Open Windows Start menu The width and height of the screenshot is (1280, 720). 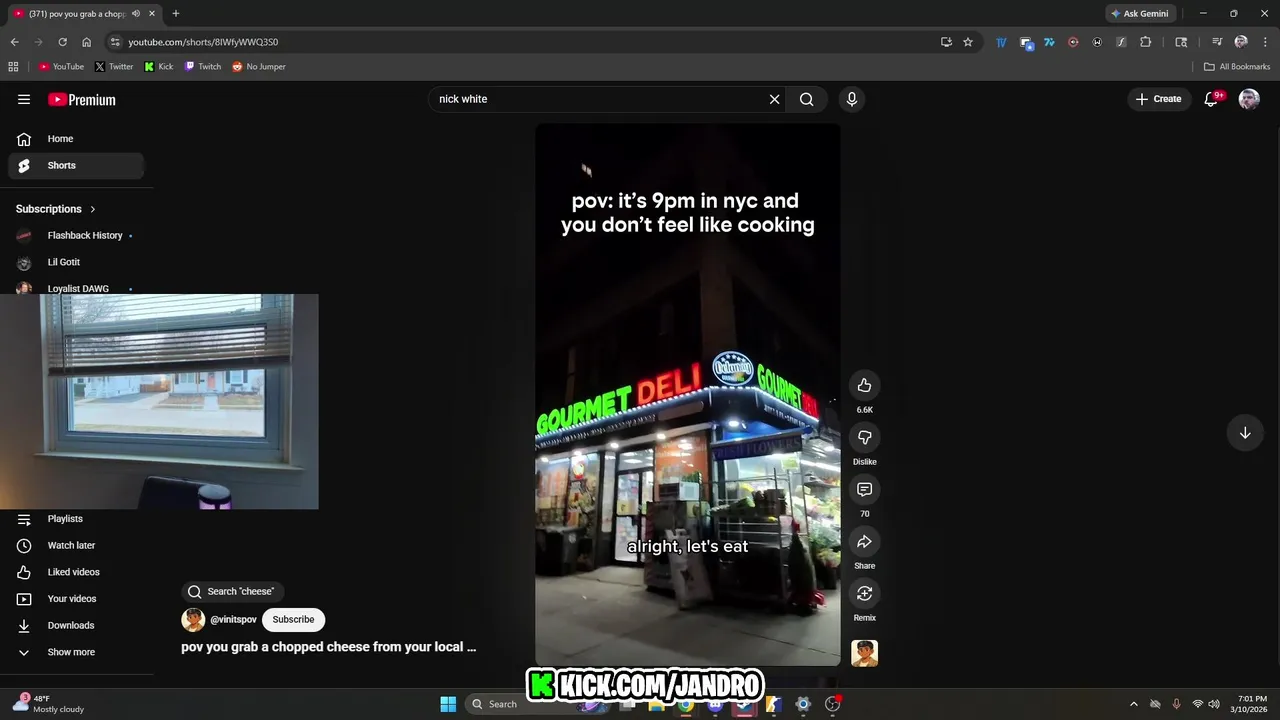(448, 704)
